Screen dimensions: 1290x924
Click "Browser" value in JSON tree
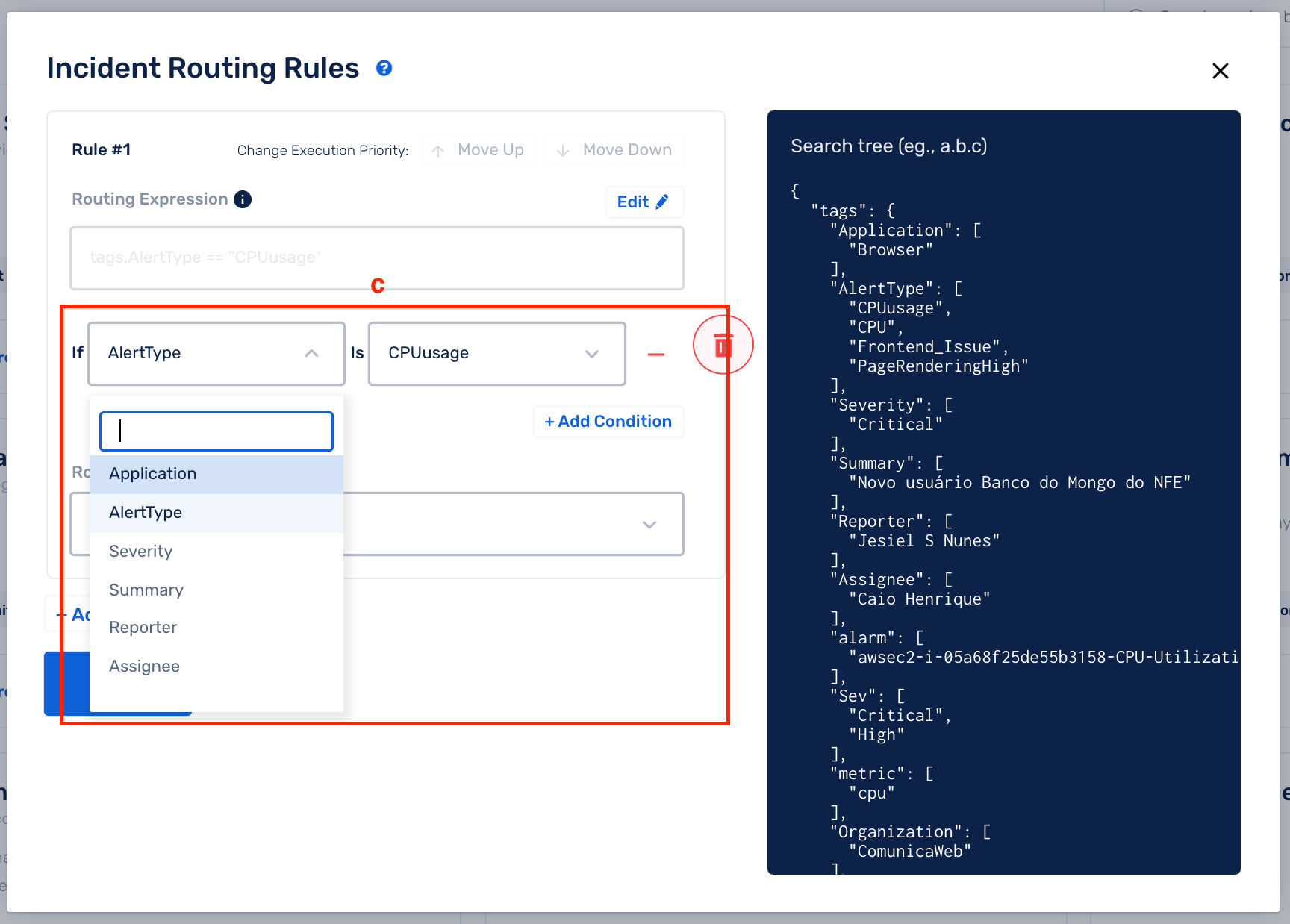pyautogui.click(x=891, y=250)
